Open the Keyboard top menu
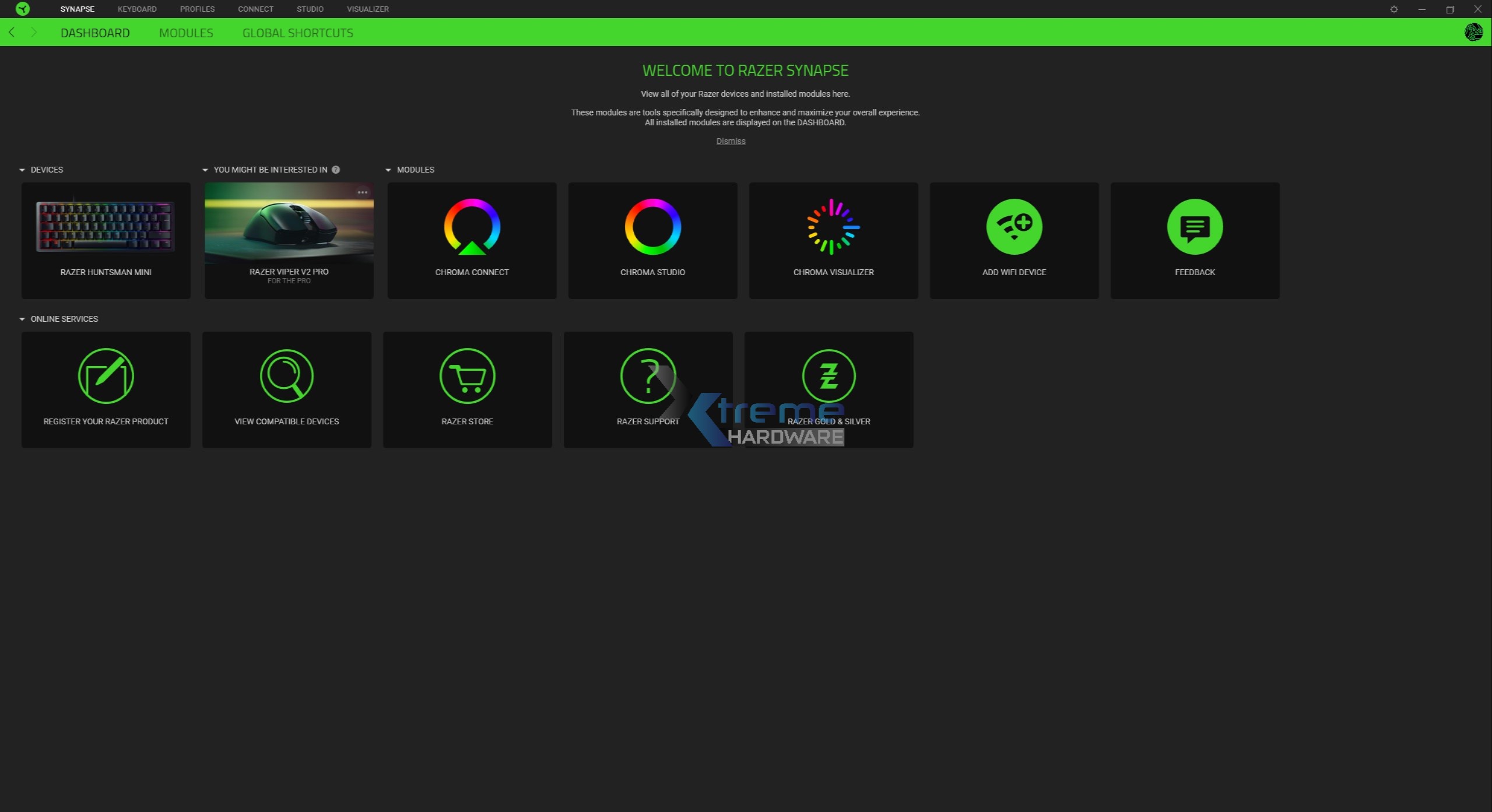The height and width of the screenshot is (812, 1492). point(137,9)
